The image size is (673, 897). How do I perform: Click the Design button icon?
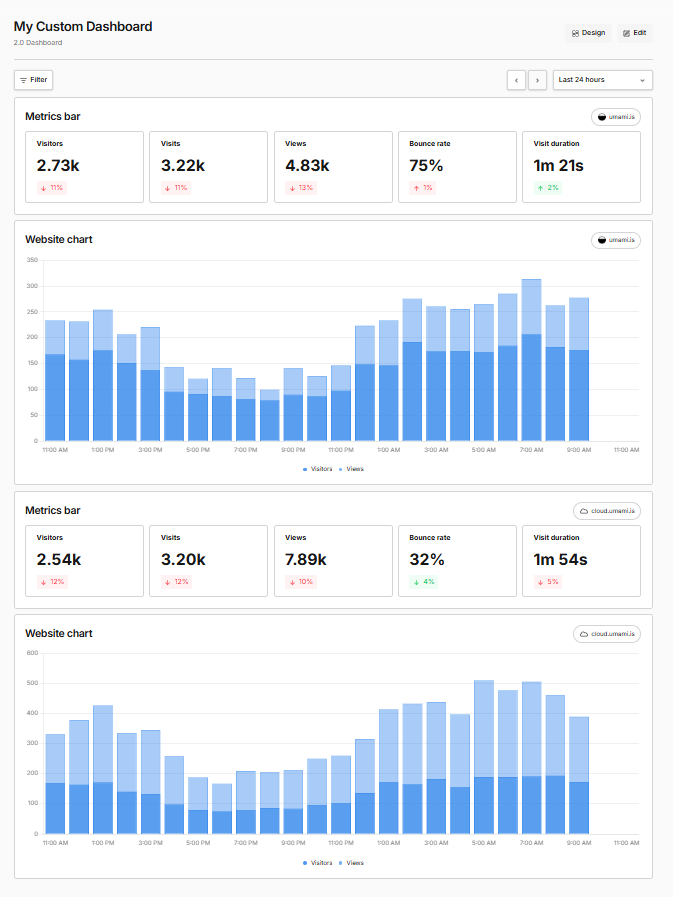point(575,33)
